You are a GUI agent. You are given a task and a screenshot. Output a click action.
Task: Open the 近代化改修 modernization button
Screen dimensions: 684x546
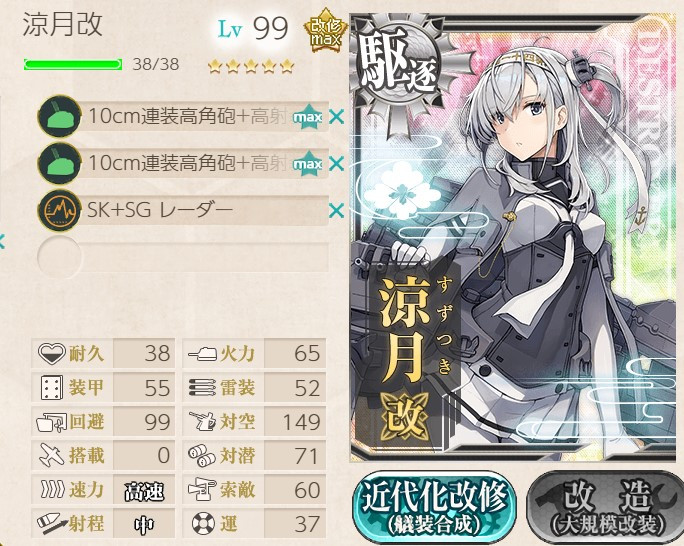coord(434,507)
